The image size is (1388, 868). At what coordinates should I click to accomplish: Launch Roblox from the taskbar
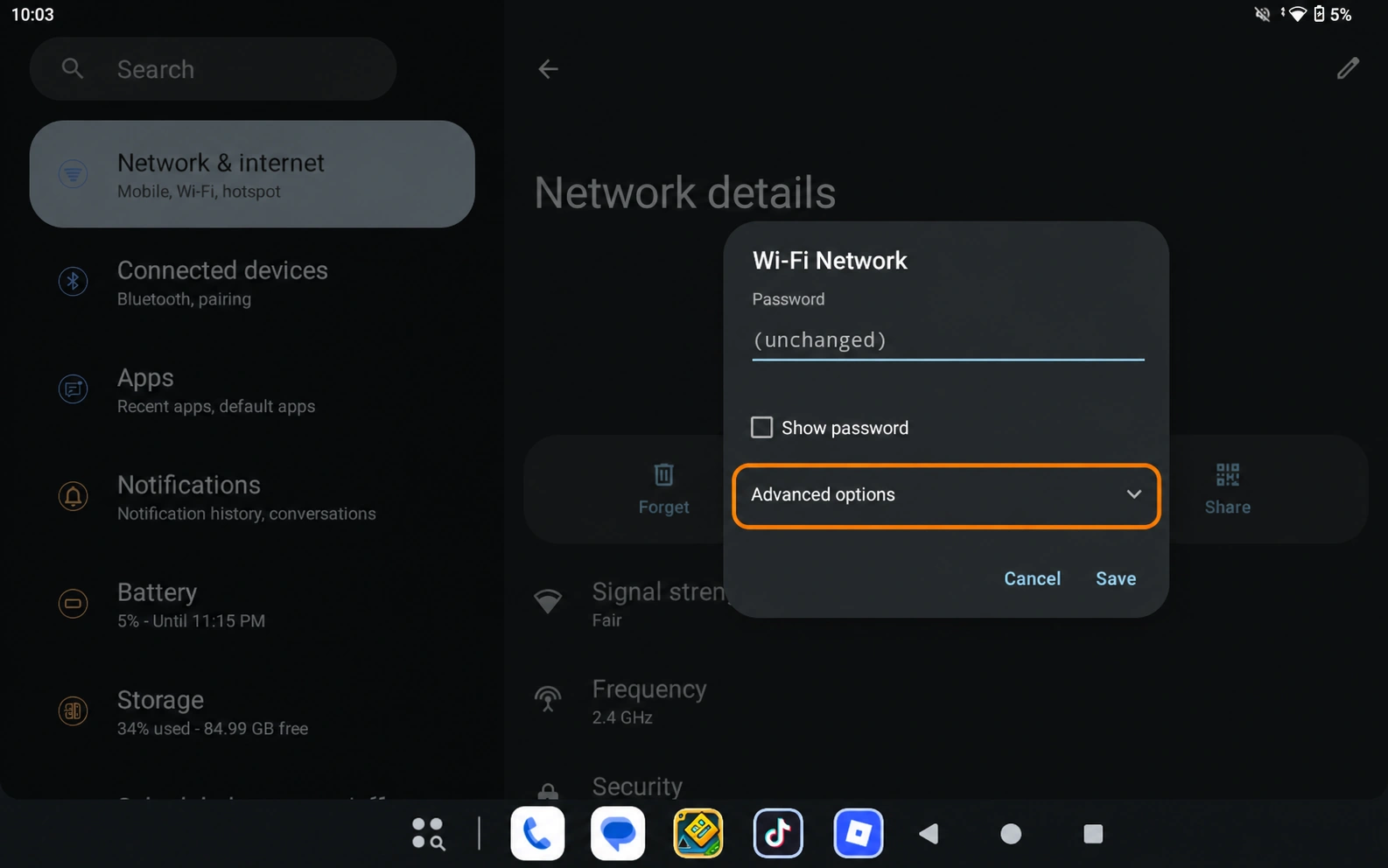[x=859, y=834]
